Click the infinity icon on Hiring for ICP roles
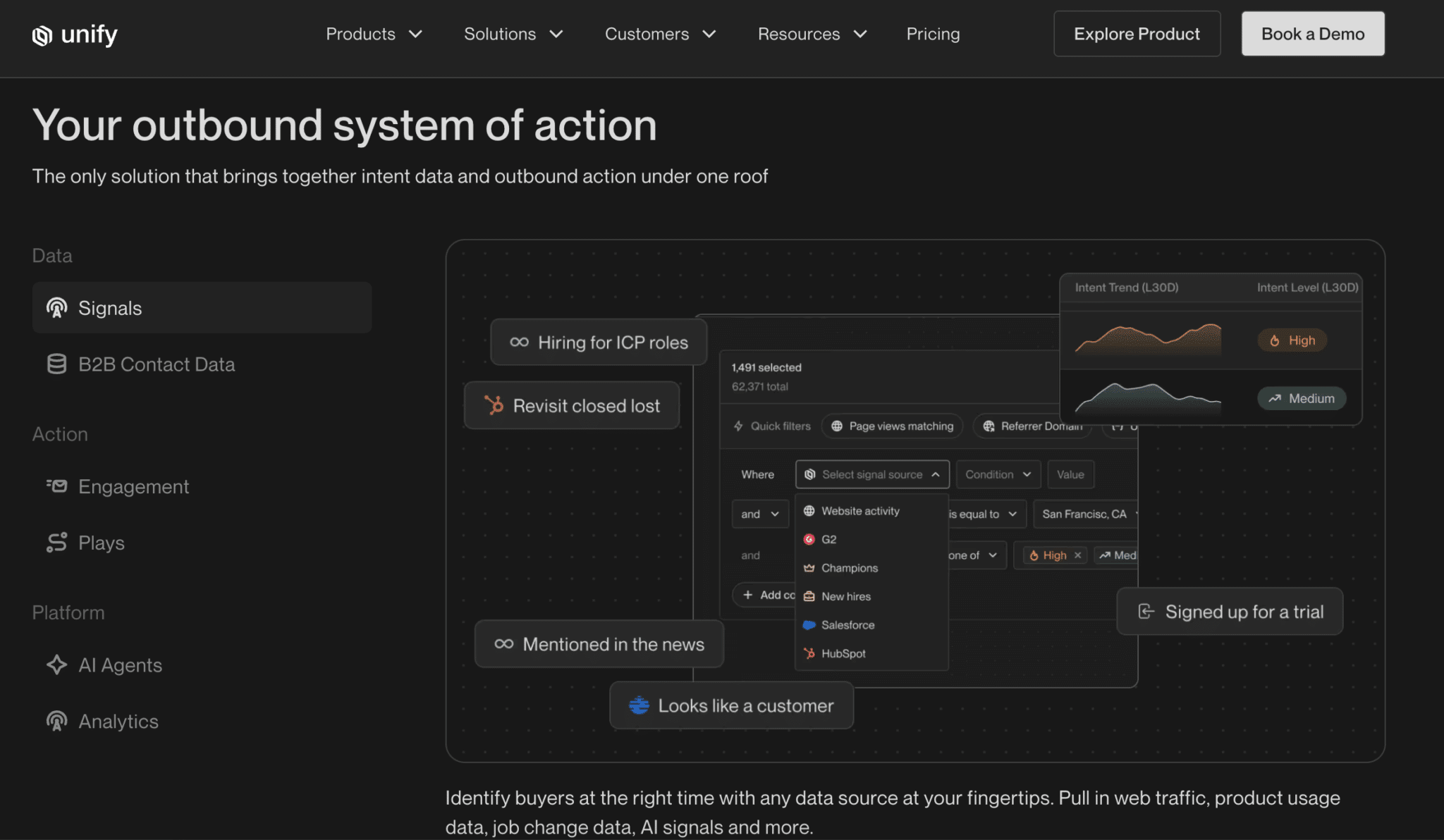Image resolution: width=1444 pixels, height=840 pixels. pos(520,342)
